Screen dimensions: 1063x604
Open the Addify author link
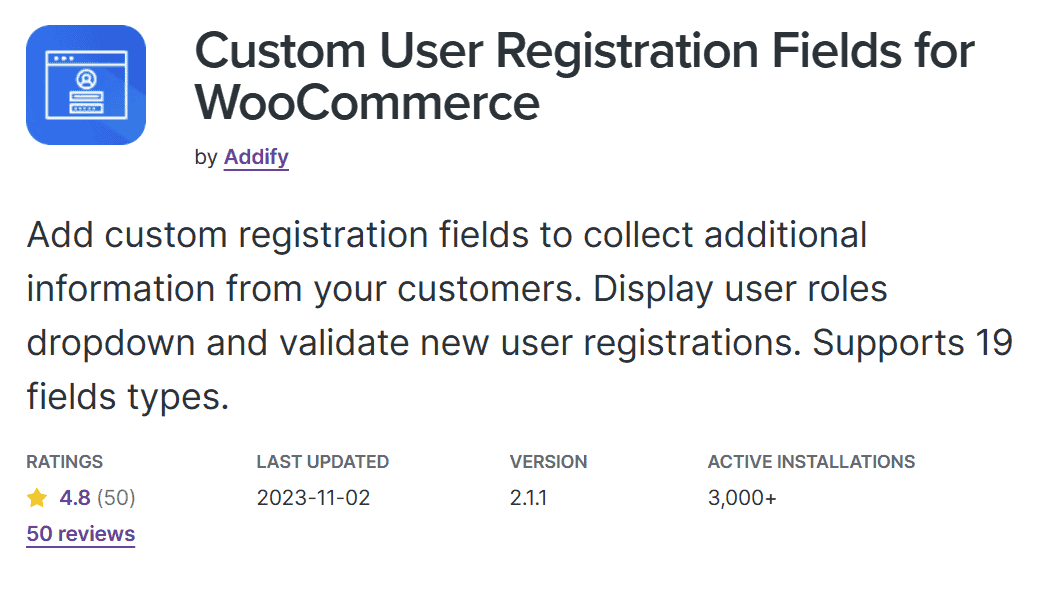(x=256, y=157)
